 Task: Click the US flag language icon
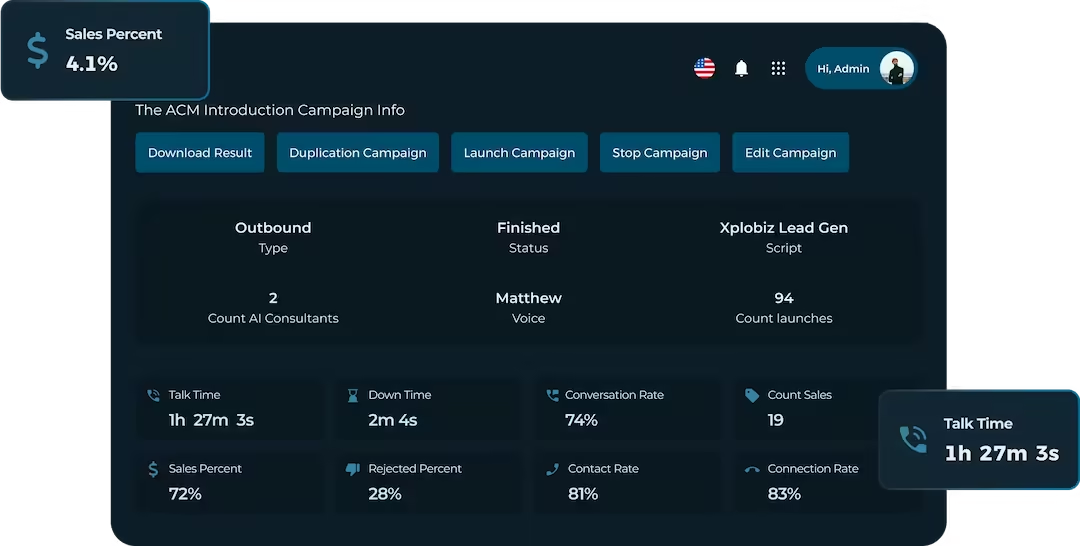[704, 69]
